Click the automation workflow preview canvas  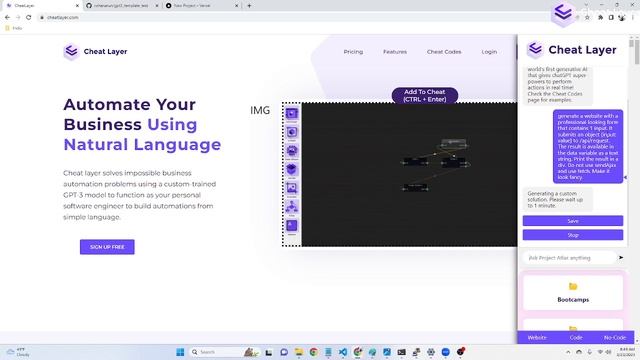(409, 174)
